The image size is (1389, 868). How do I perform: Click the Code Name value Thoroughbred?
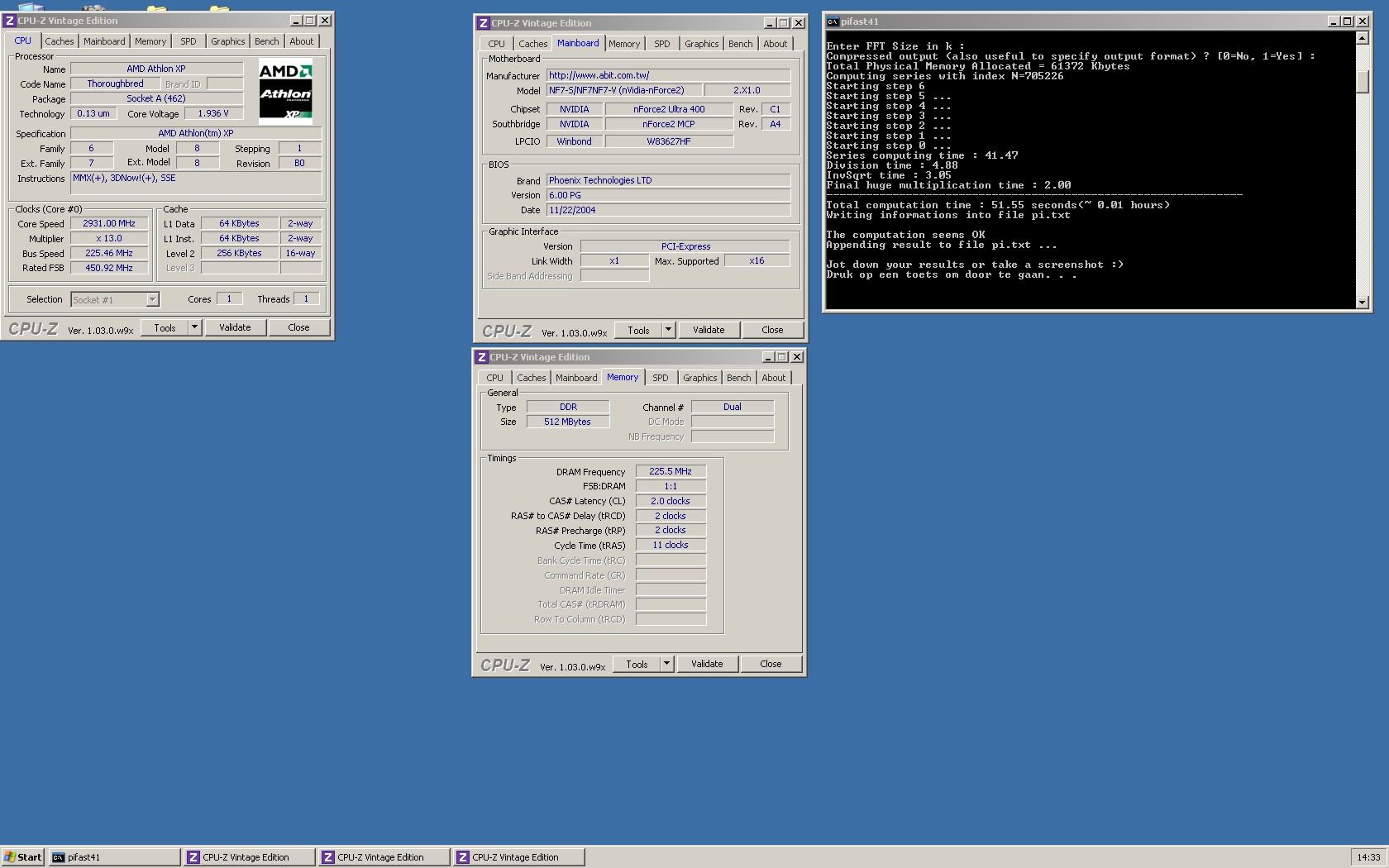115,83
